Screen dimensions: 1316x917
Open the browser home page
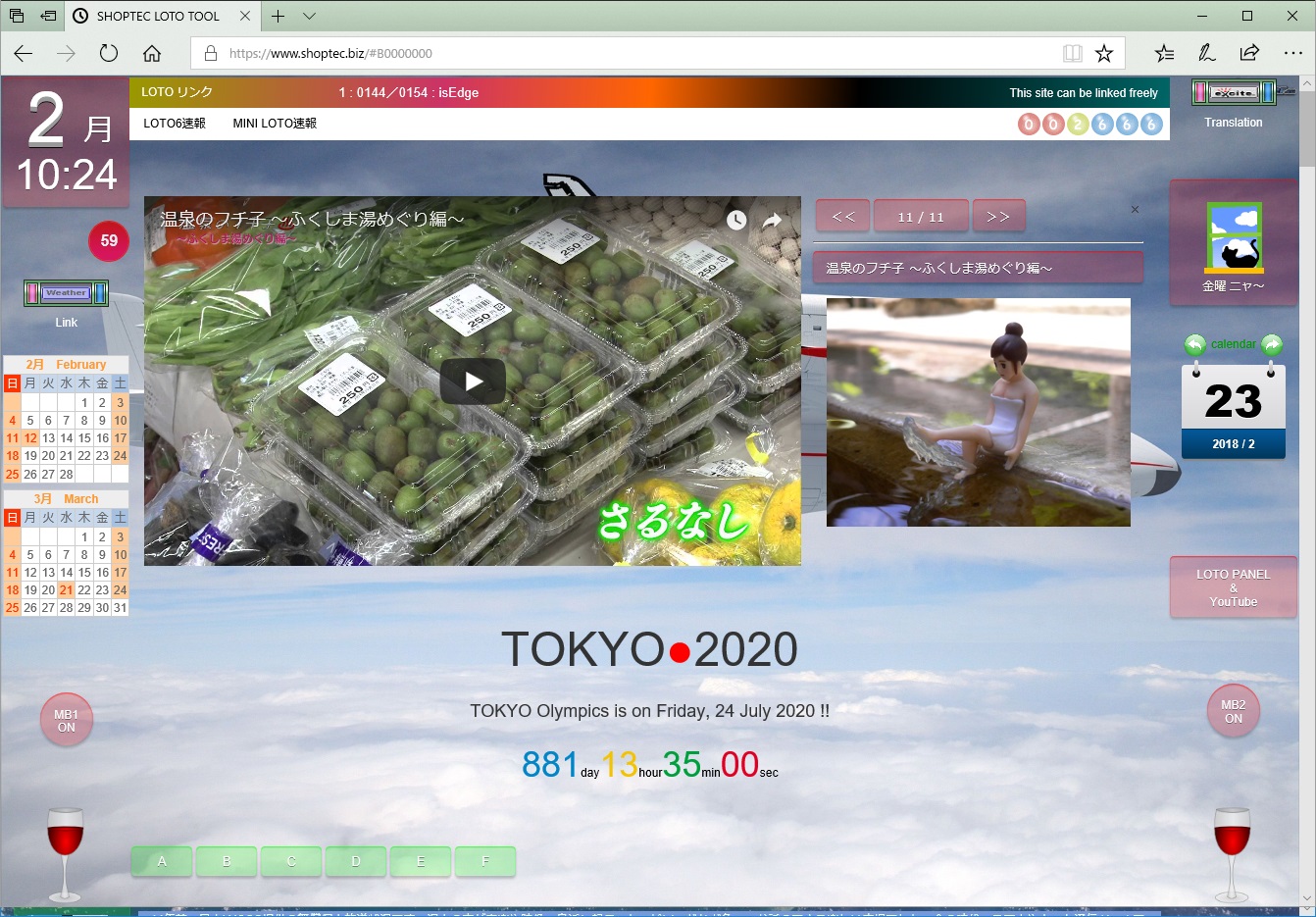tap(152, 53)
